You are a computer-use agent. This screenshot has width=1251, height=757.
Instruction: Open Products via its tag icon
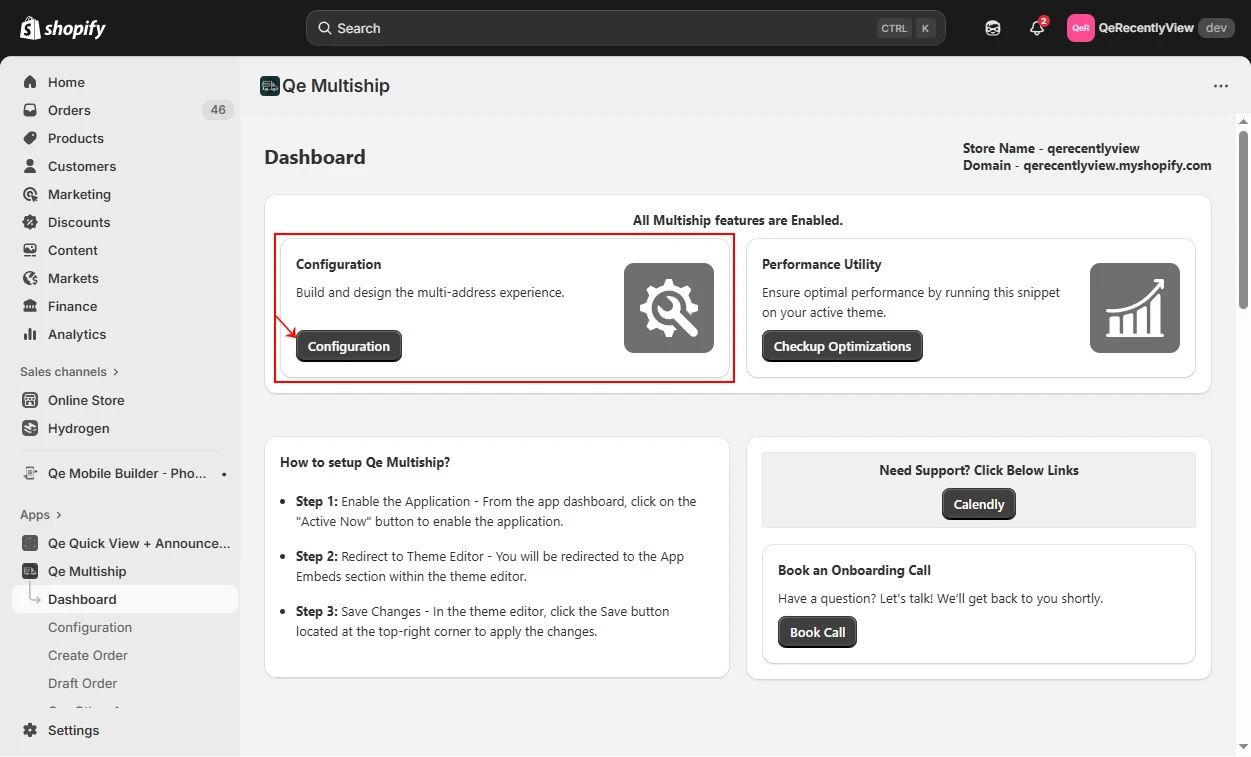[30, 138]
